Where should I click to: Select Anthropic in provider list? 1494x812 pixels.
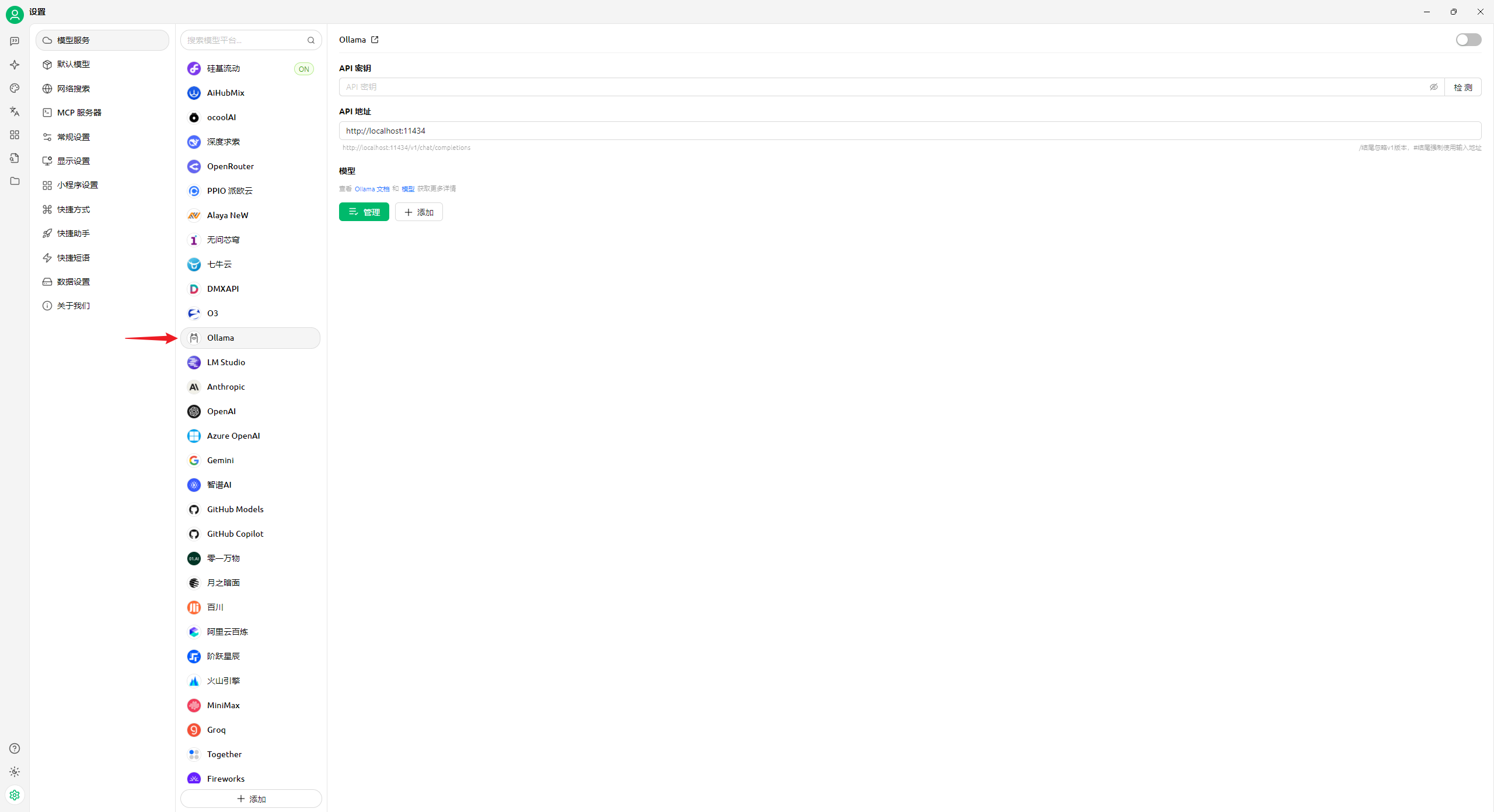(226, 387)
